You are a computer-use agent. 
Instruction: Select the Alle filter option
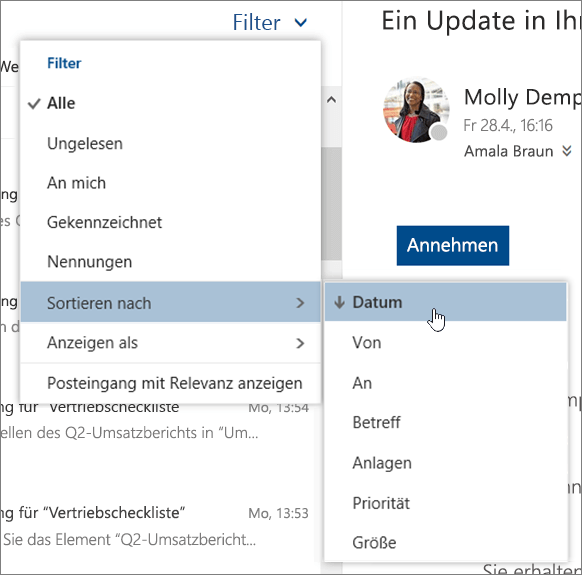(170, 103)
